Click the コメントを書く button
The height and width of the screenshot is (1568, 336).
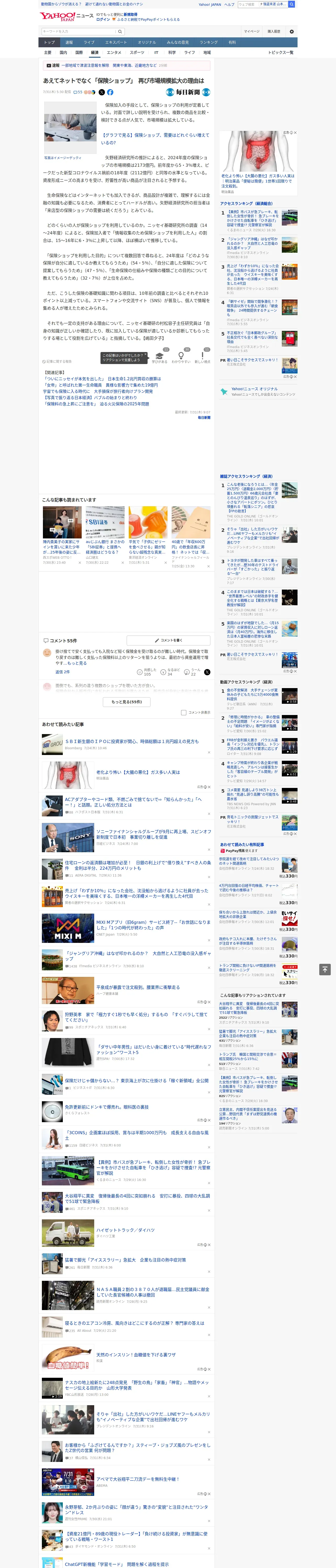click(168, 640)
